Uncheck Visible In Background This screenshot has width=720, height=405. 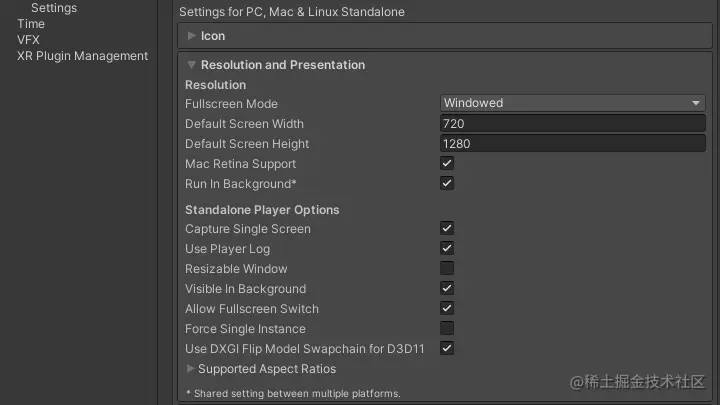[447, 289]
